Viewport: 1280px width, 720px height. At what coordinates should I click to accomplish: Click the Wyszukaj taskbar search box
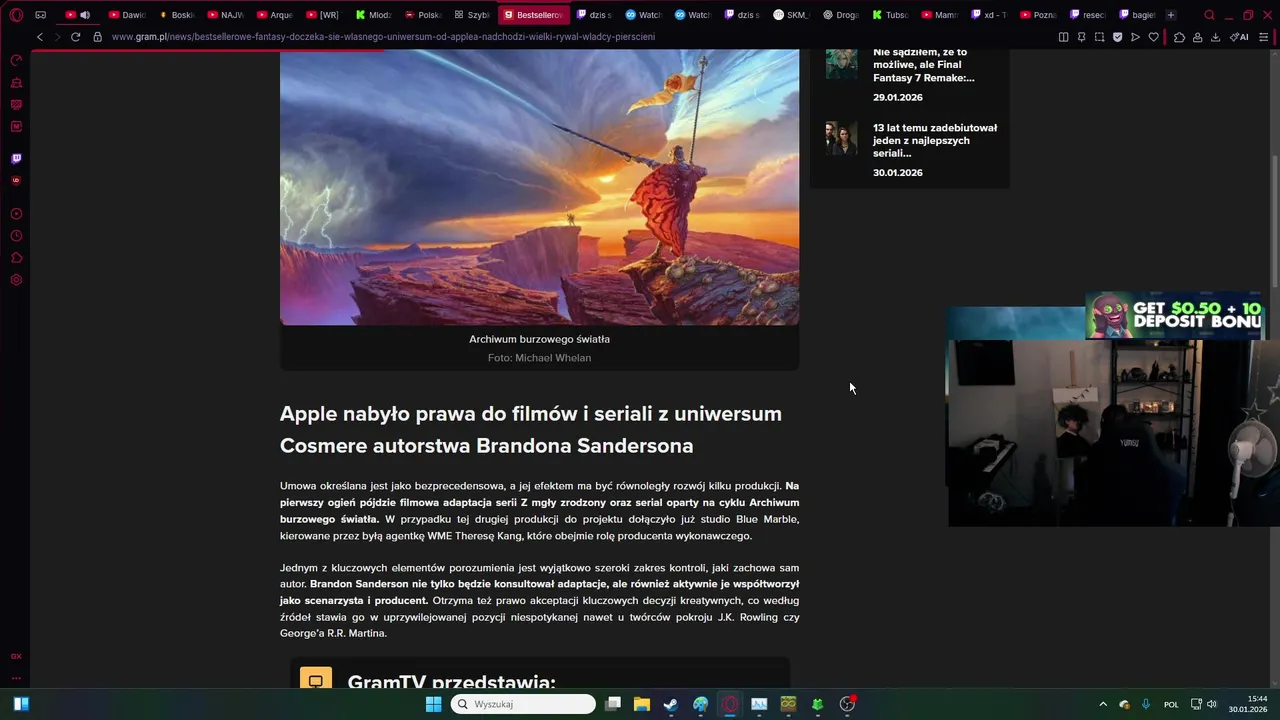pos(523,704)
